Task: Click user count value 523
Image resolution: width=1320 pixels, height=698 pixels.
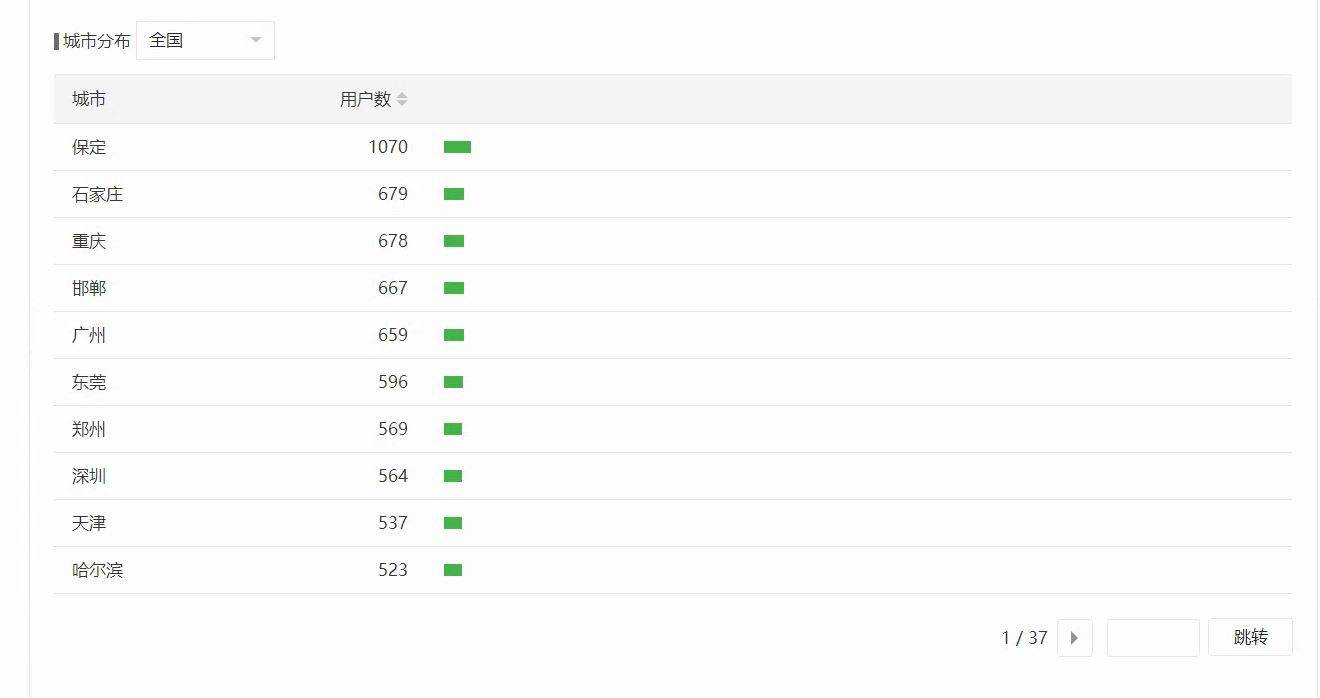Action: point(393,570)
